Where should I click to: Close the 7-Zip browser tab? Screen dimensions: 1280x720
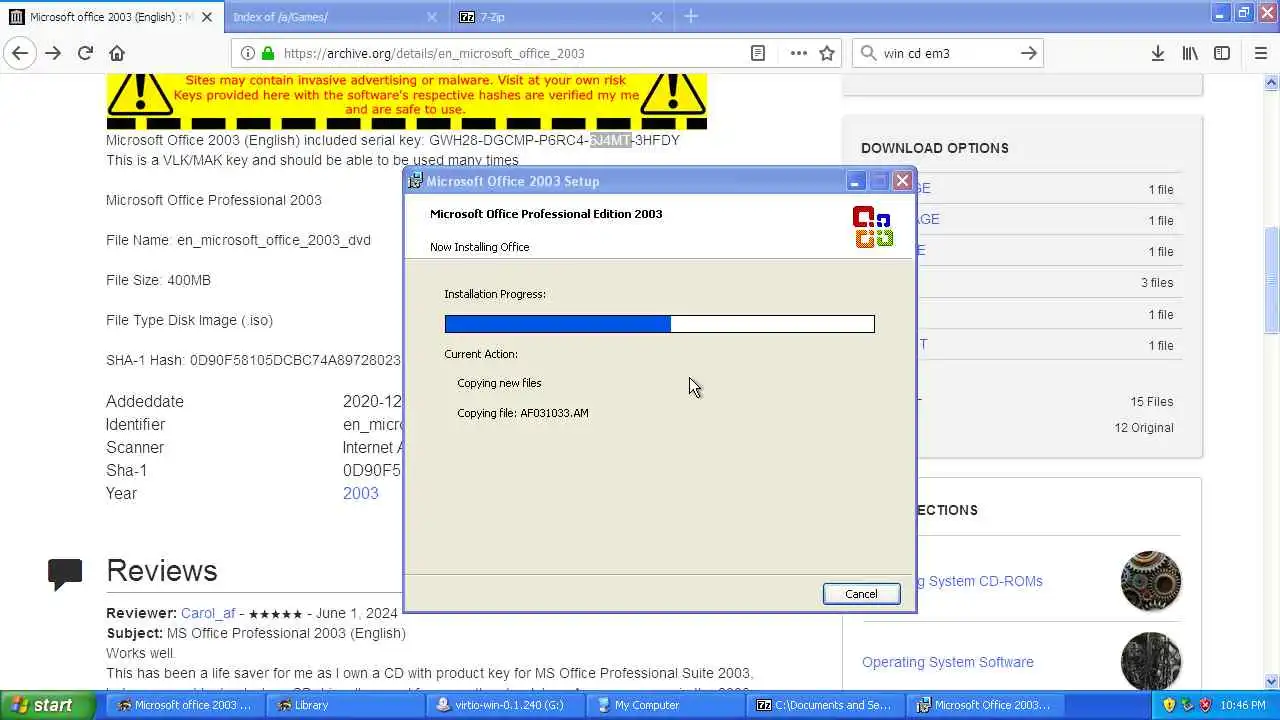point(657,17)
